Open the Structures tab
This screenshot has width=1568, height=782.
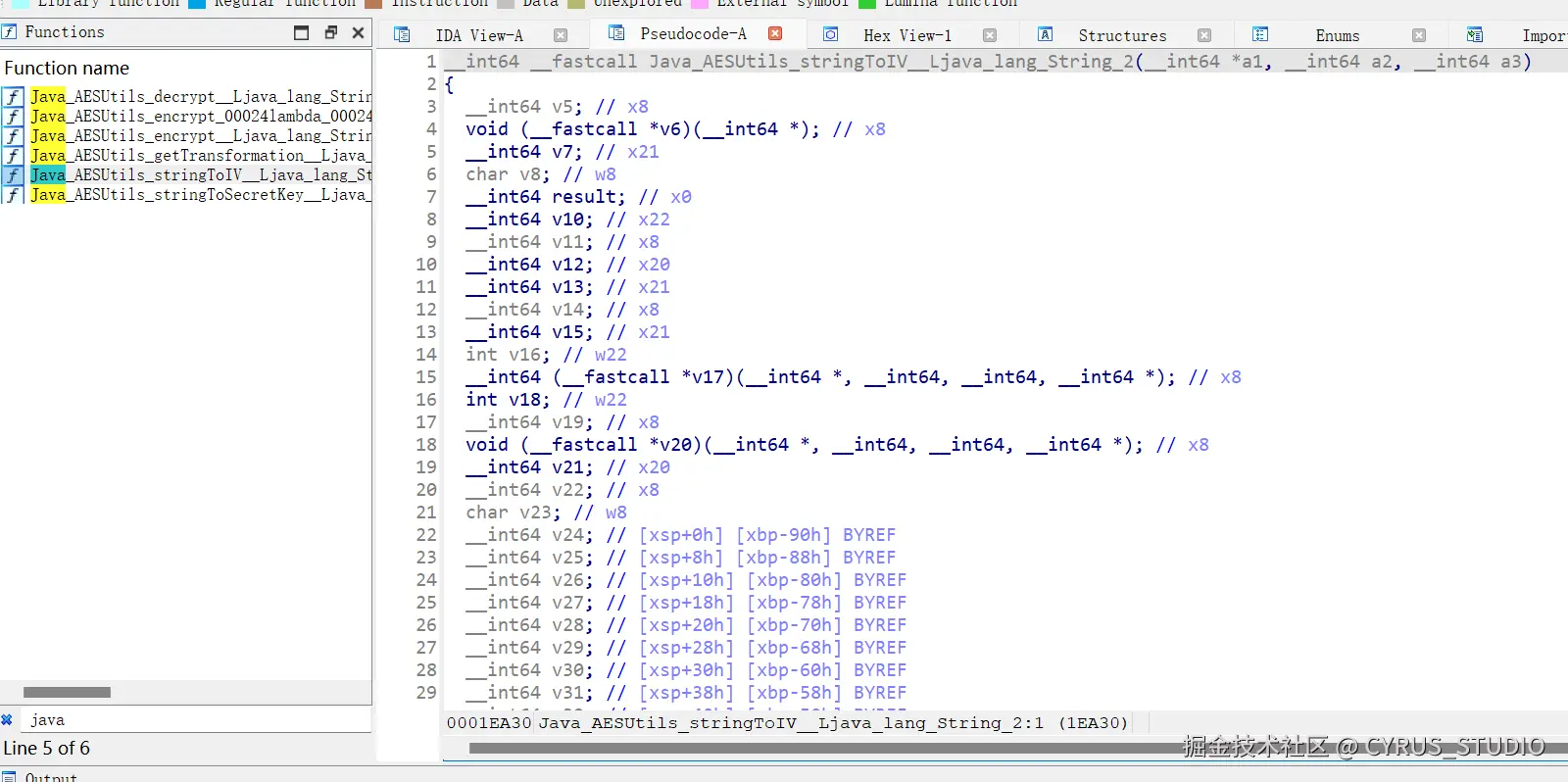[x=1122, y=35]
